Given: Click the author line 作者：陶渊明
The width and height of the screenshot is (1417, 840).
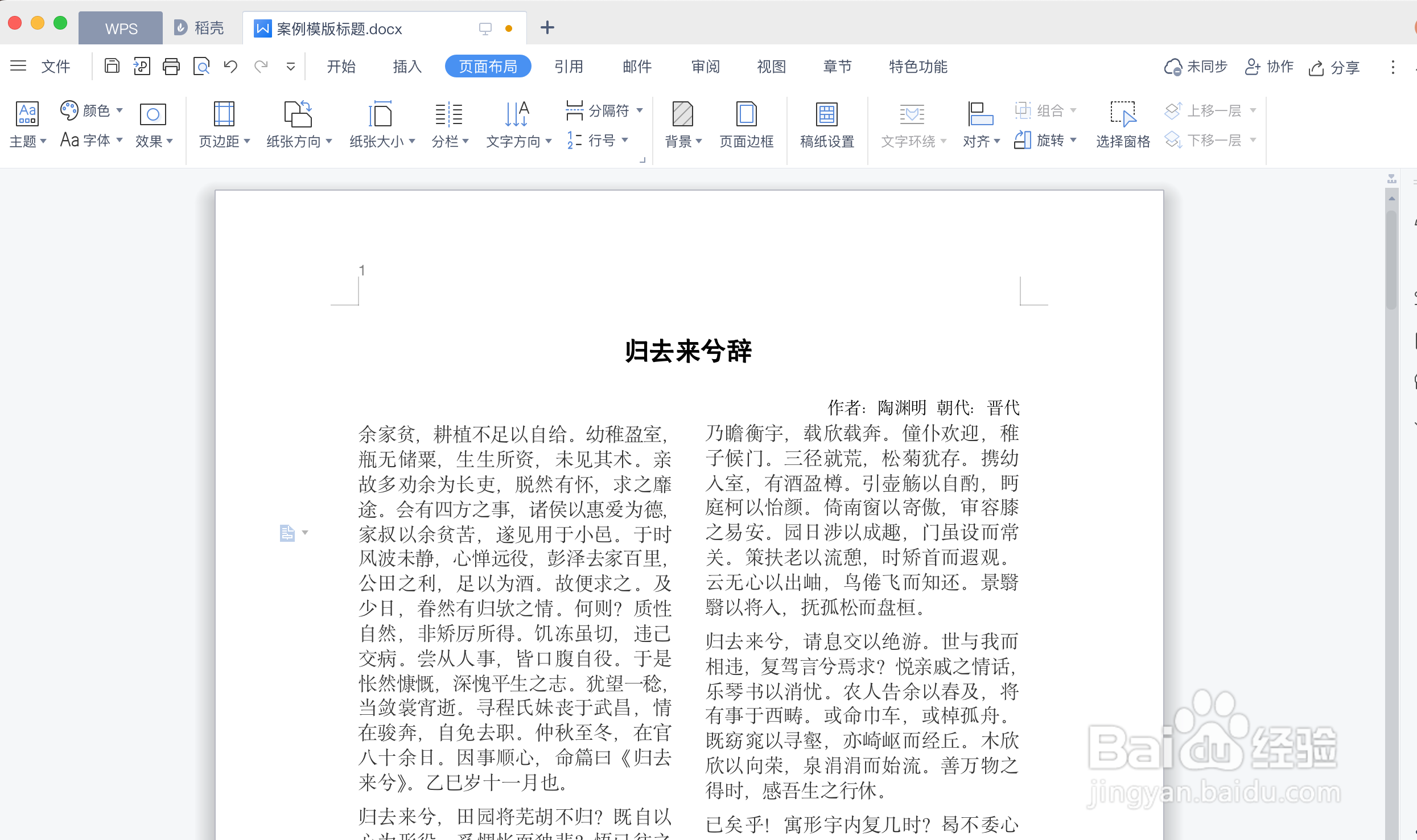Looking at the screenshot, I should 876,407.
